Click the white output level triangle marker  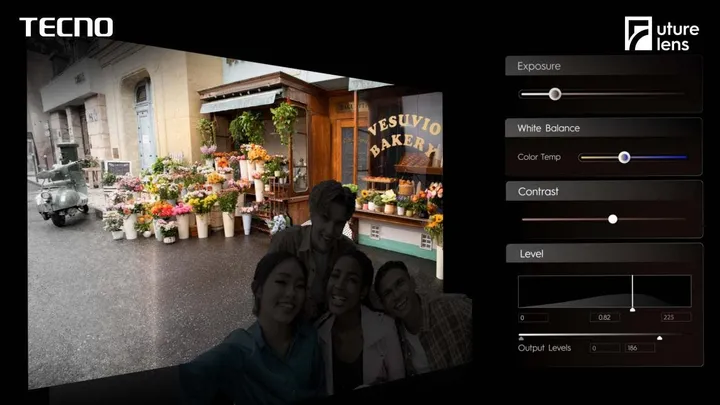(x=659, y=339)
